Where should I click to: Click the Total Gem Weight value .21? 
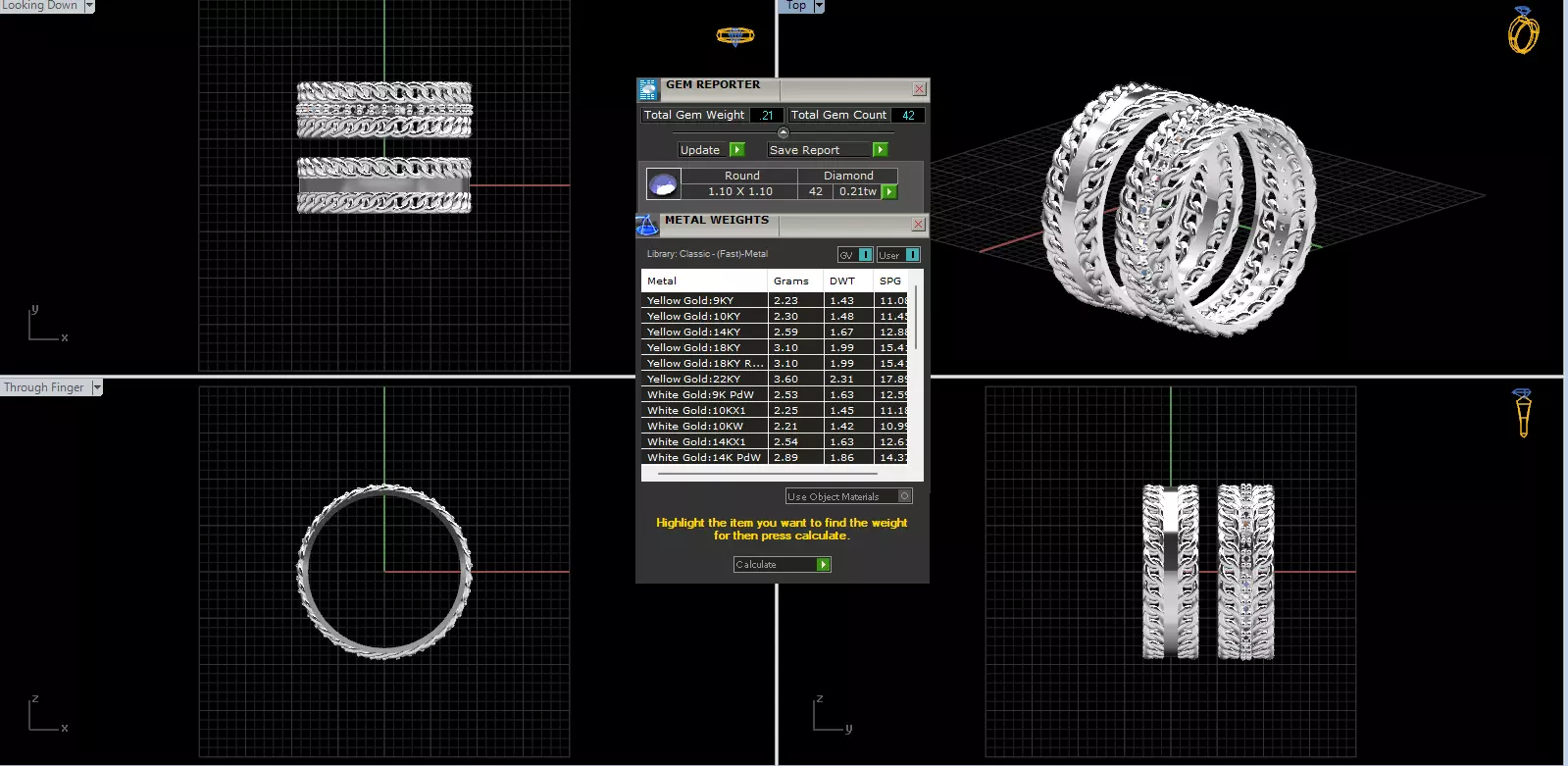tap(766, 116)
